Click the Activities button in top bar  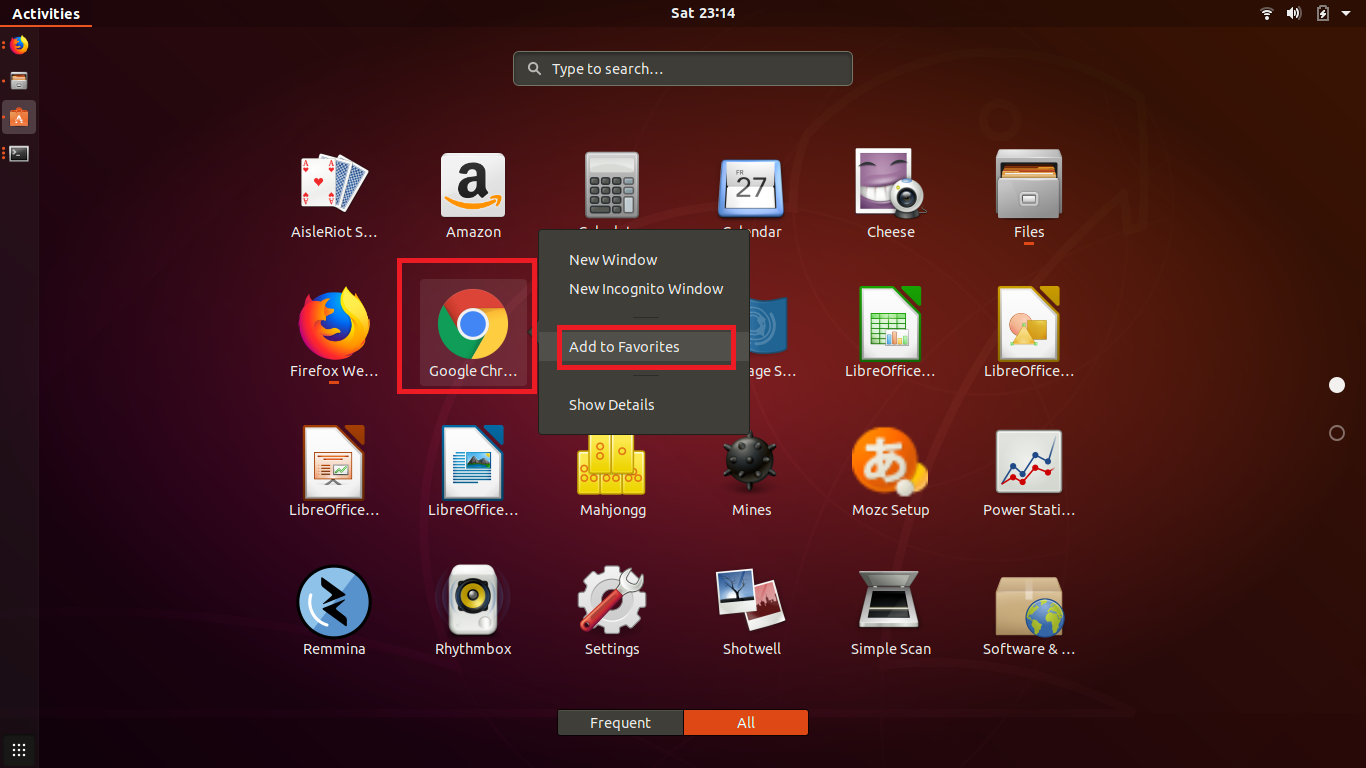(46, 14)
